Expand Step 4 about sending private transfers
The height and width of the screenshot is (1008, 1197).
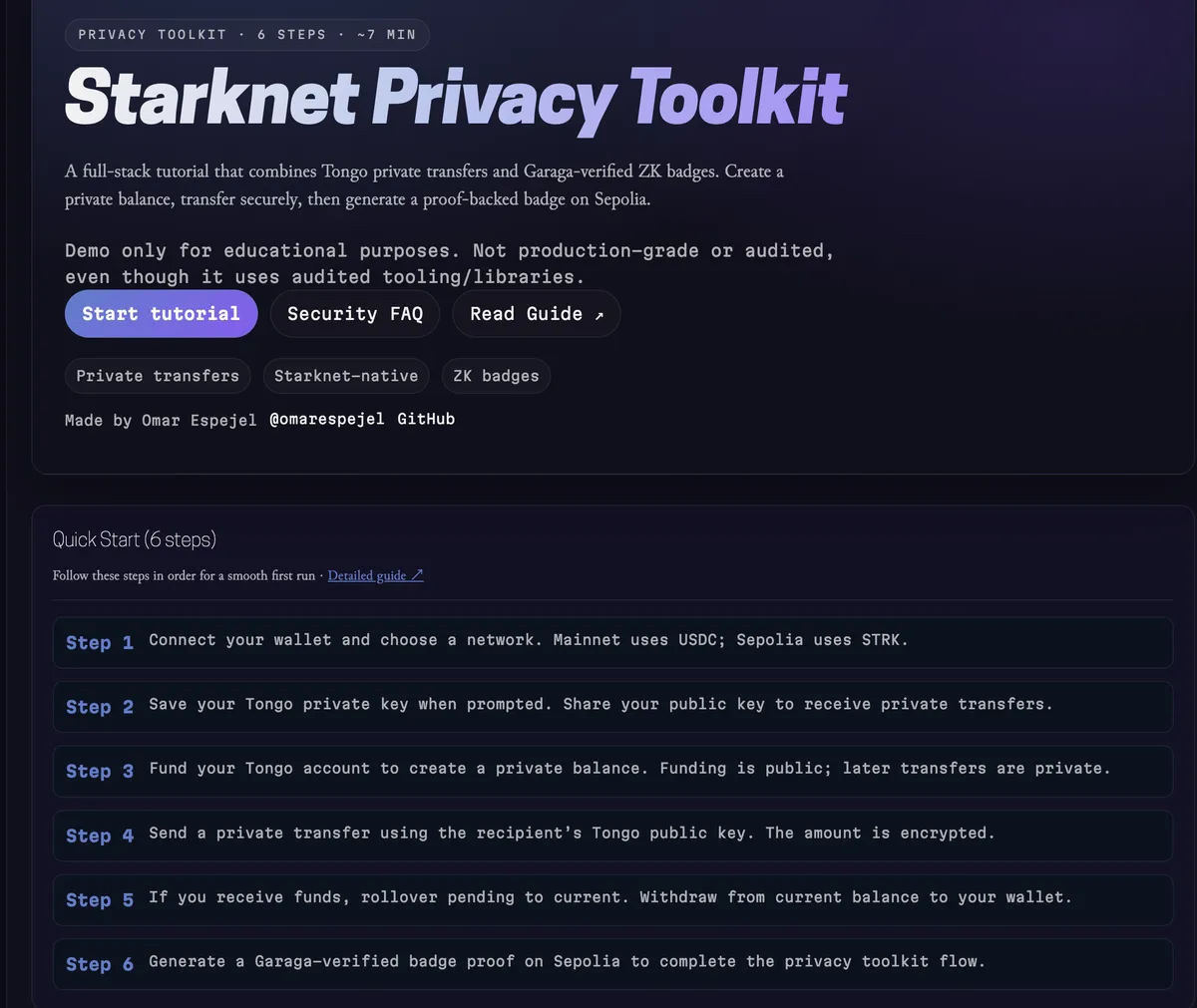coord(611,836)
